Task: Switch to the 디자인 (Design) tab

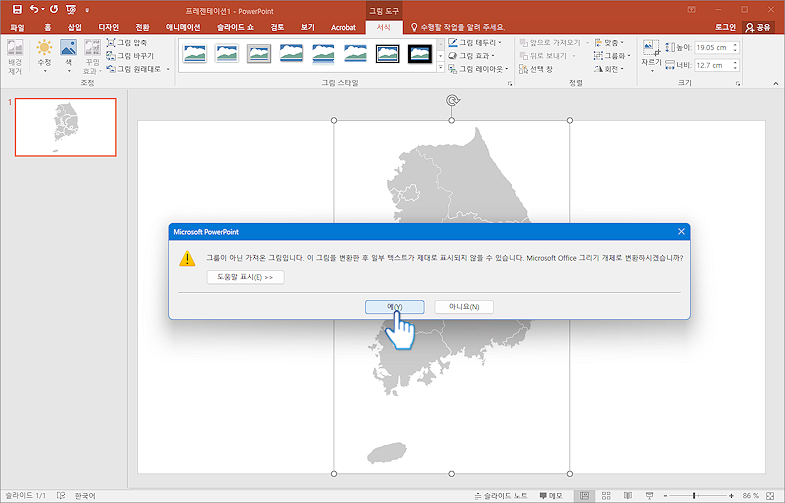Action: click(x=109, y=28)
